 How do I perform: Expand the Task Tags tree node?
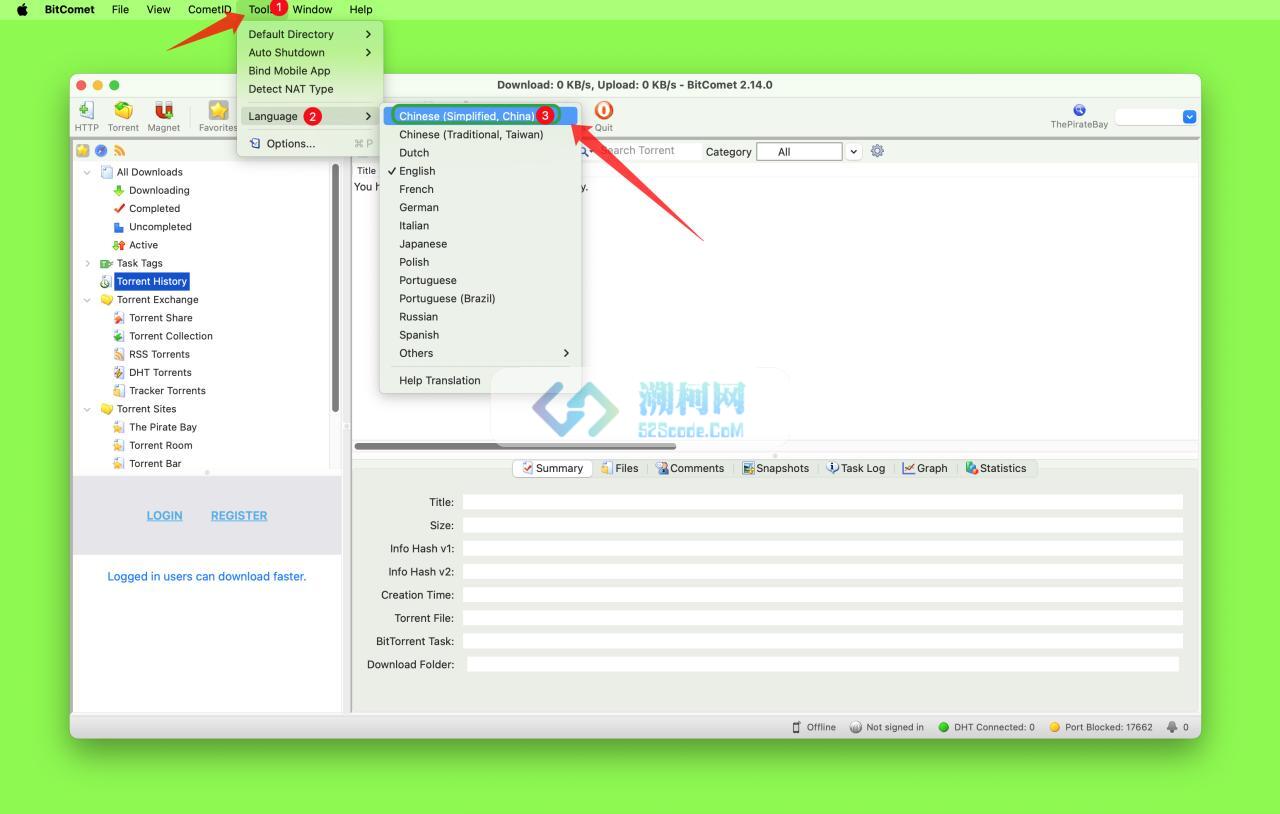pyautogui.click(x=87, y=263)
